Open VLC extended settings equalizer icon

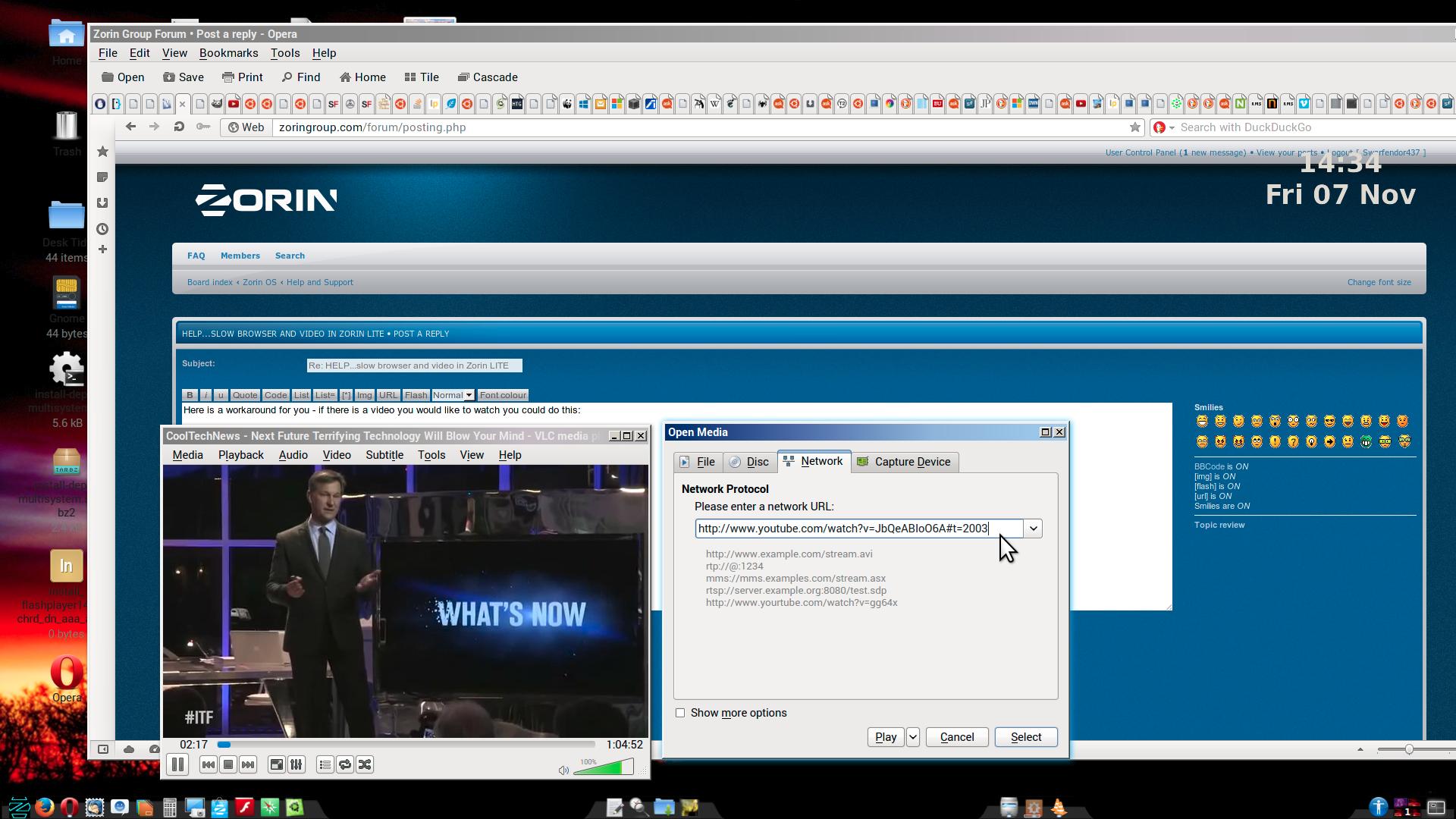click(297, 764)
